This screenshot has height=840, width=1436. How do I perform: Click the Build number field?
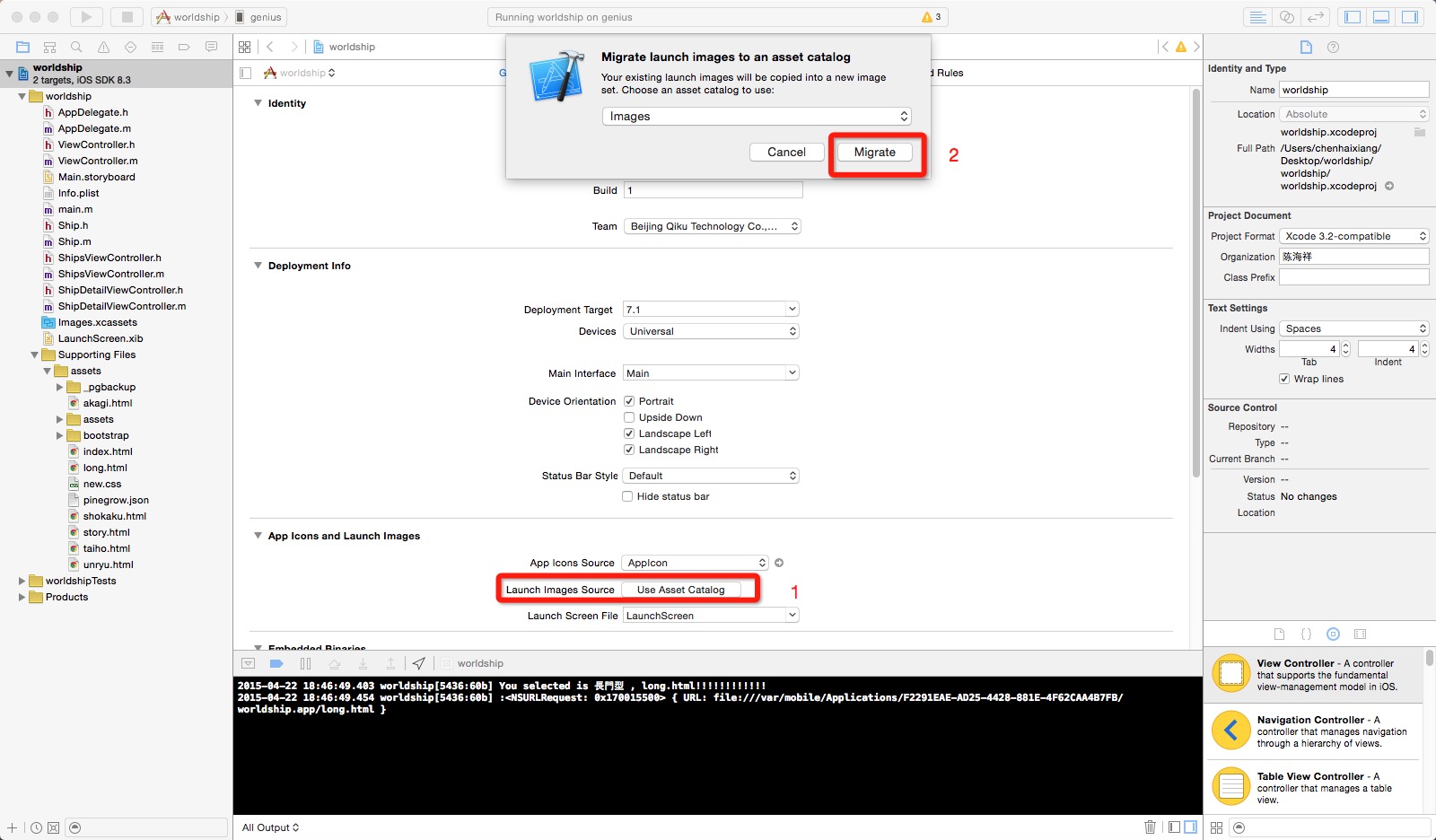pyautogui.click(x=713, y=190)
